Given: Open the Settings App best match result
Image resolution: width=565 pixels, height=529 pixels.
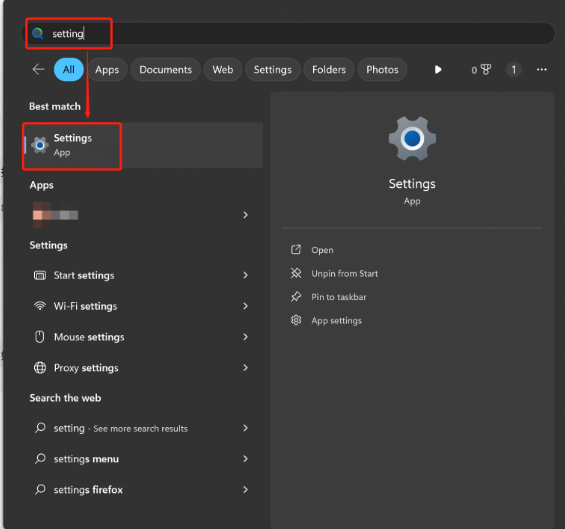Looking at the screenshot, I should [x=143, y=145].
